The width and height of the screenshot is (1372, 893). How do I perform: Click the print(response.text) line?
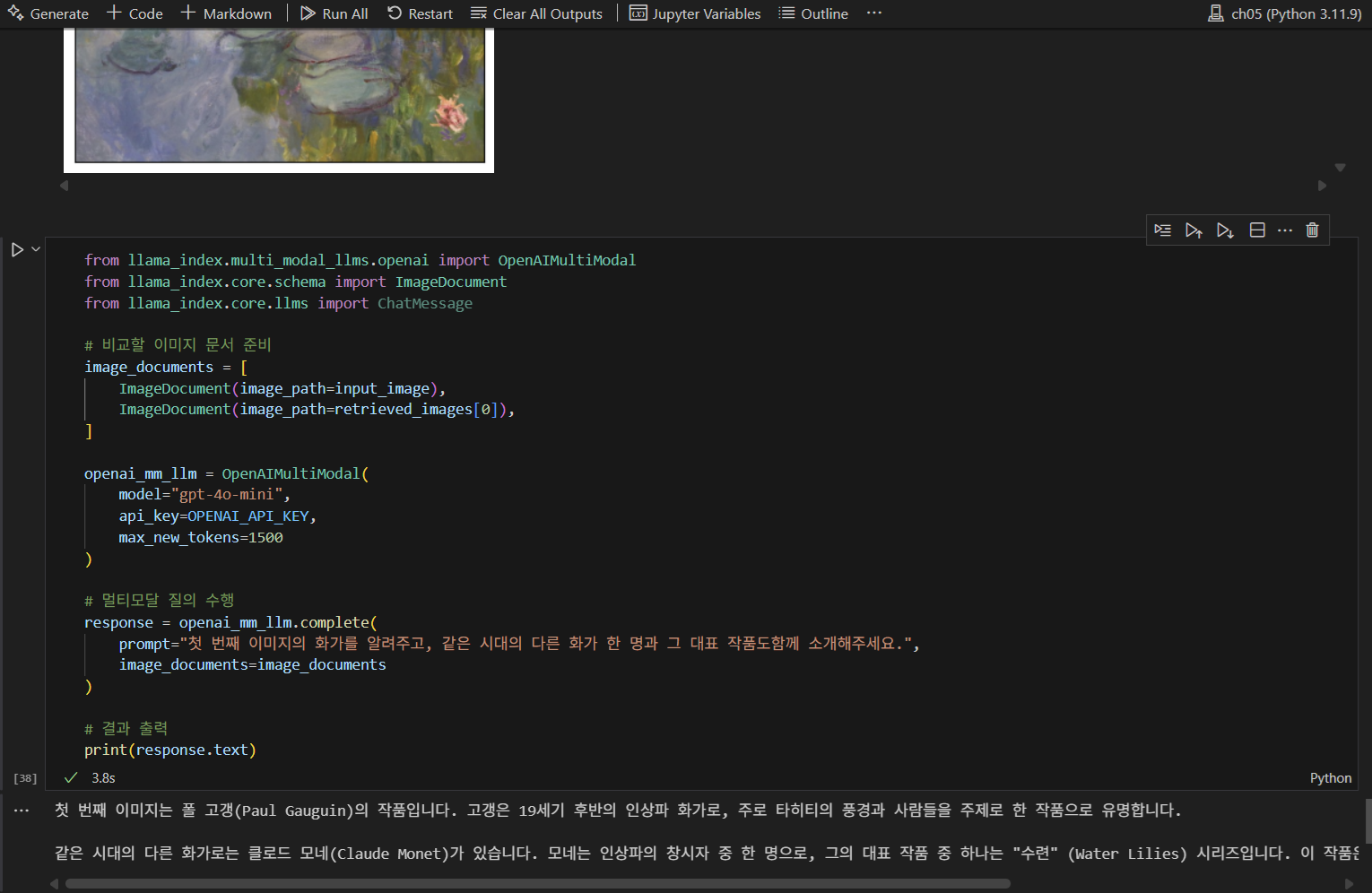click(170, 750)
